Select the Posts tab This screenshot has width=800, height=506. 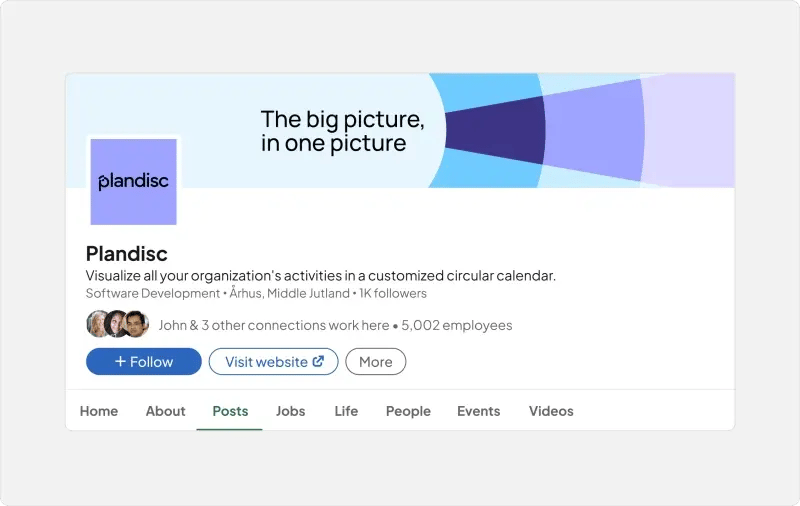[230, 411]
